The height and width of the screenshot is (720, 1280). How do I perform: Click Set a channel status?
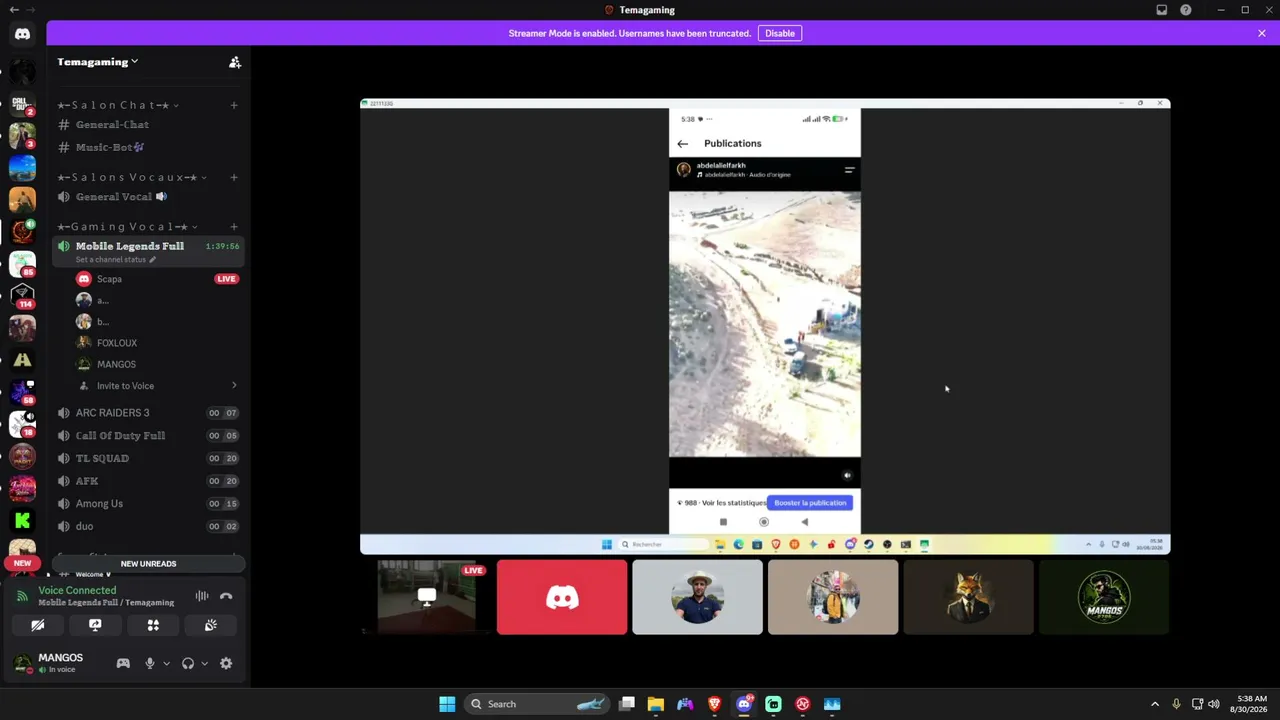115,260
